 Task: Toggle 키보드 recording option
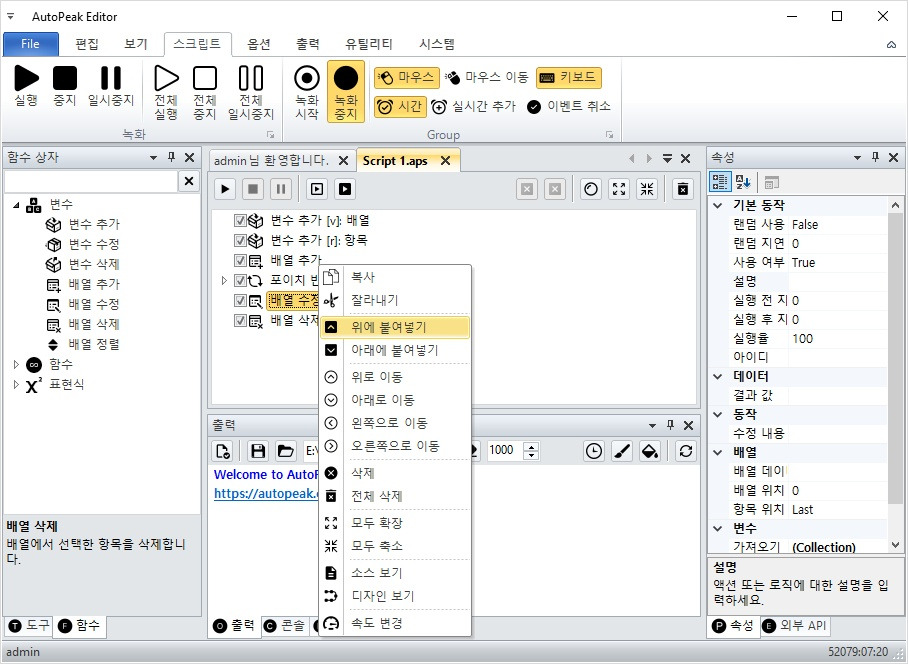pos(569,77)
